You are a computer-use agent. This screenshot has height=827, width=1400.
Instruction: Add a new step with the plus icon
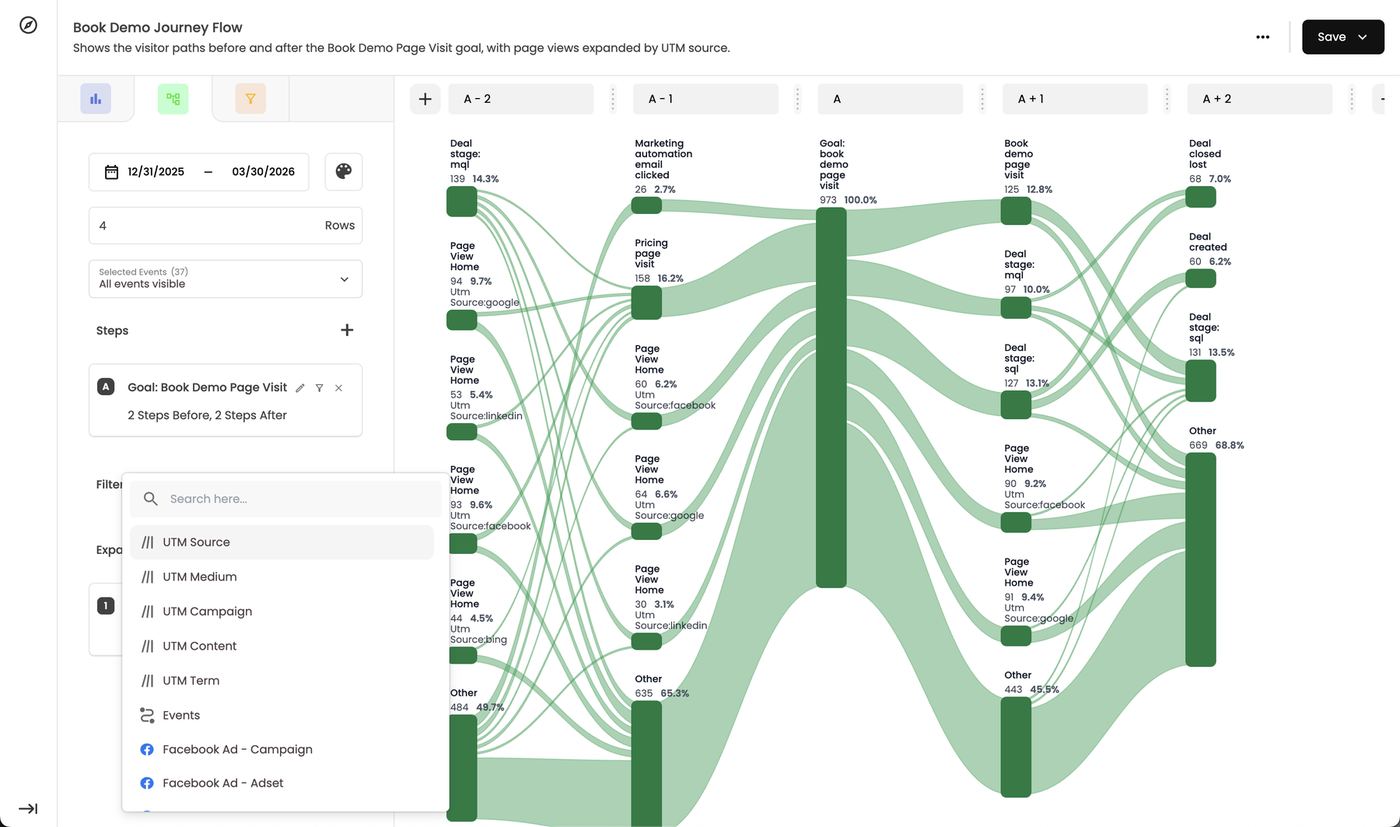pyautogui.click(x=347, y=330)
